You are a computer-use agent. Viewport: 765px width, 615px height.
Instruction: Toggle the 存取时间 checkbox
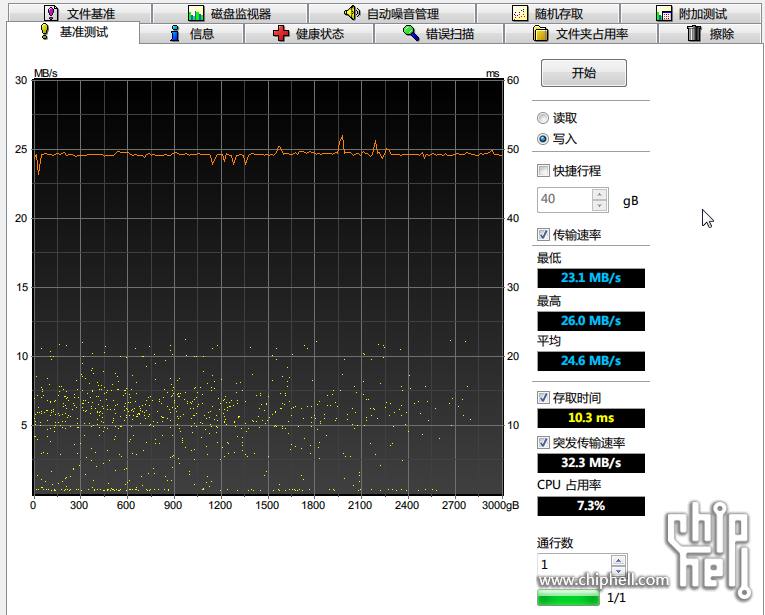pos(543,397)
